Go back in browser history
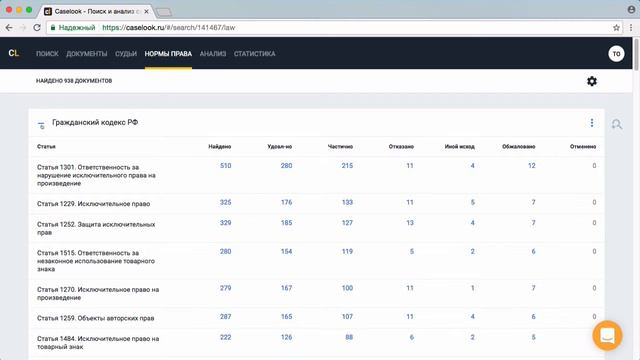Screen dimensions: 640x360 click(9, 28)
